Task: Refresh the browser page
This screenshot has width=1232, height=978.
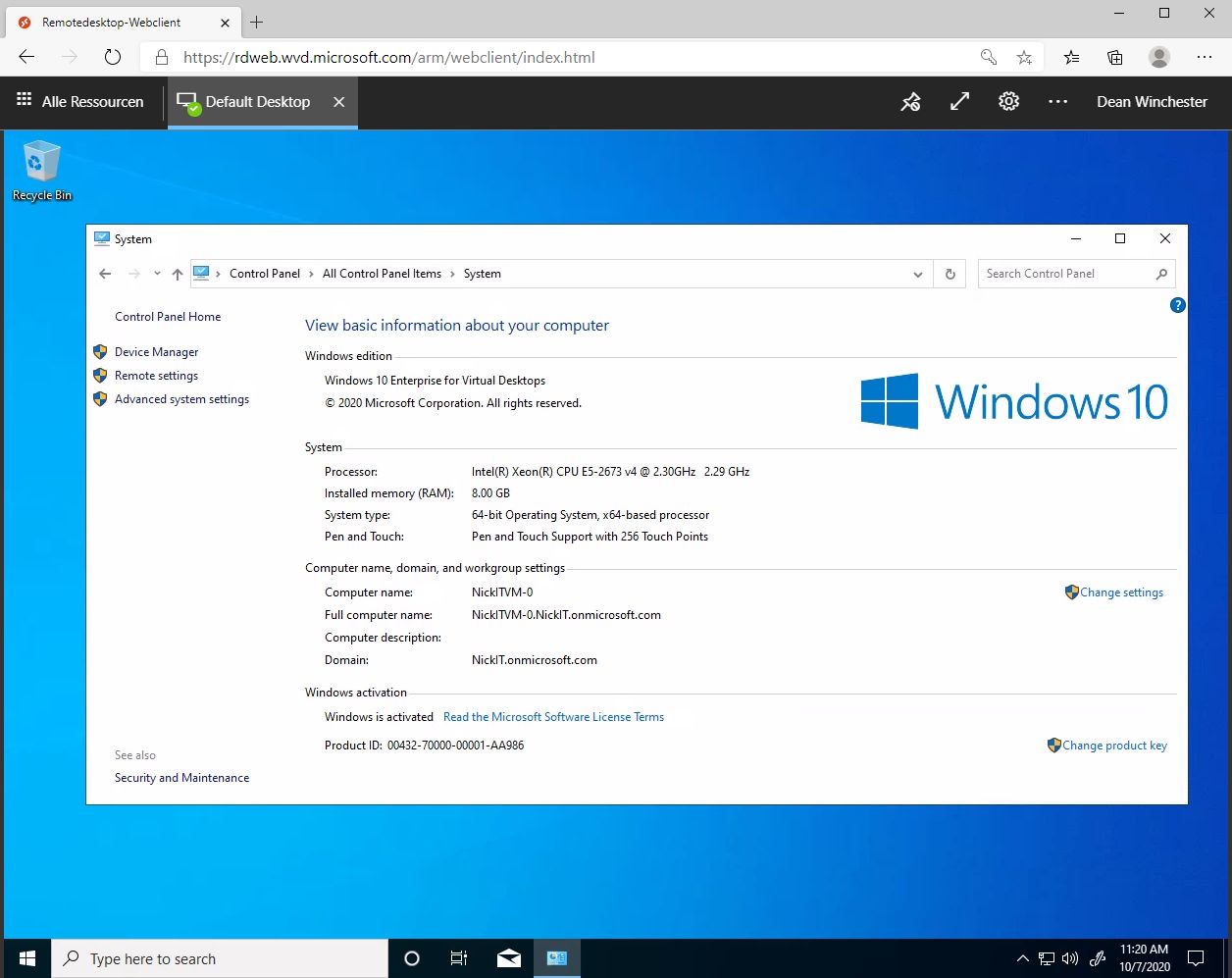Action: tap(112, 57)
